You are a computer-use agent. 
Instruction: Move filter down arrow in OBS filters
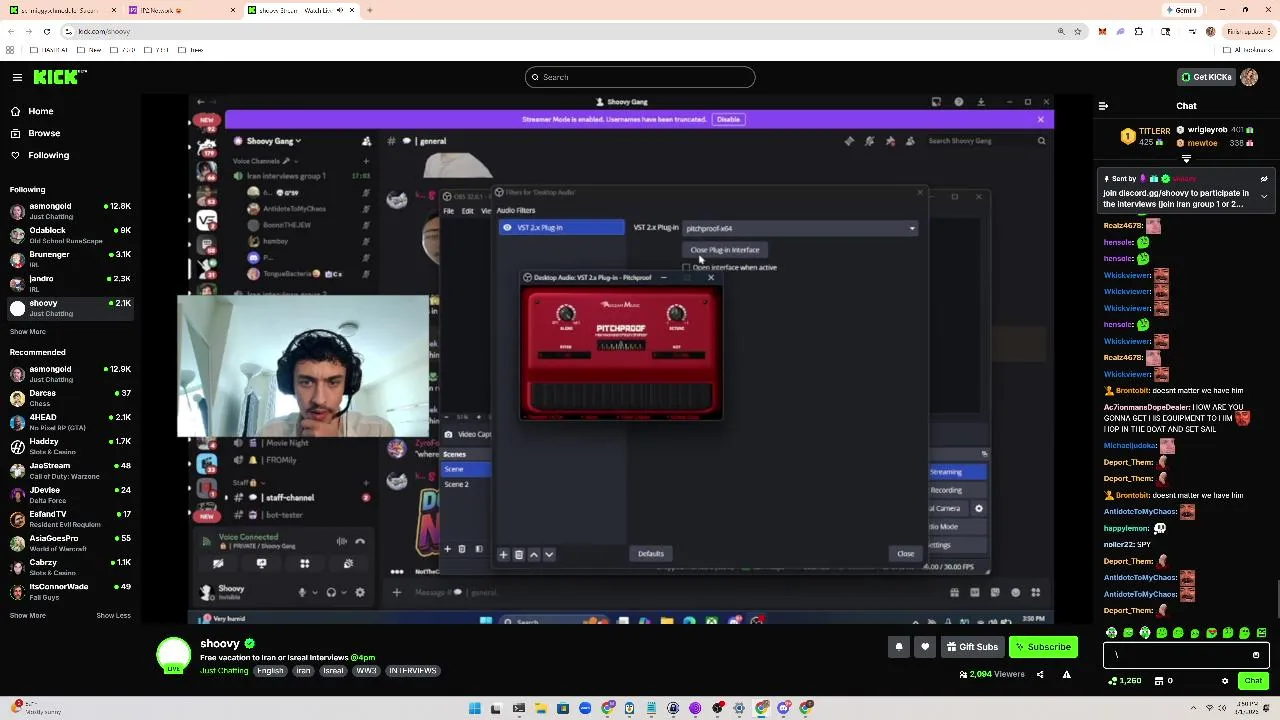549,554
